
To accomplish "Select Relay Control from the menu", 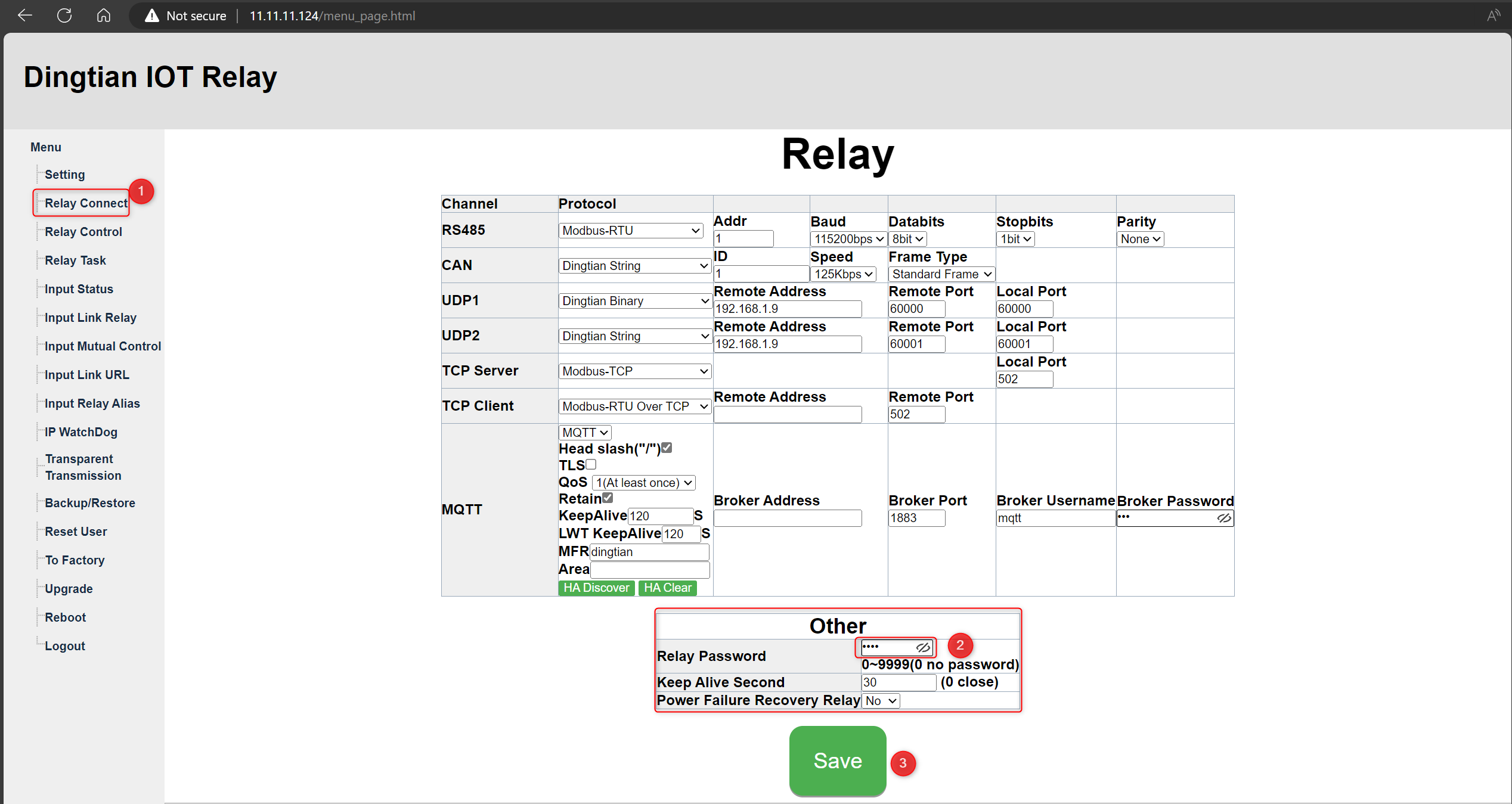I will [x=83, y=231].
